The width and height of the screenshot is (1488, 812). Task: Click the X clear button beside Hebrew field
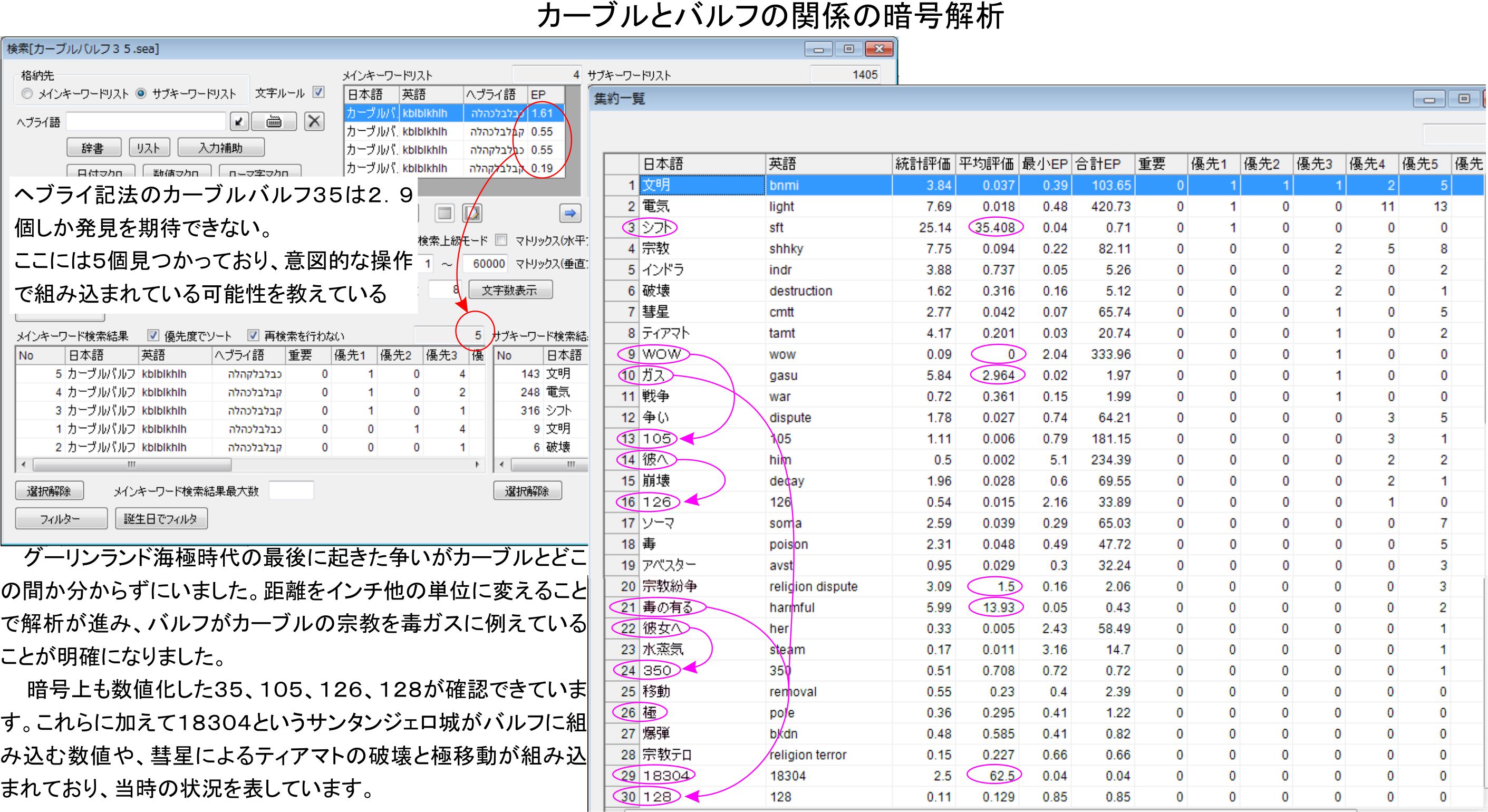314,122
